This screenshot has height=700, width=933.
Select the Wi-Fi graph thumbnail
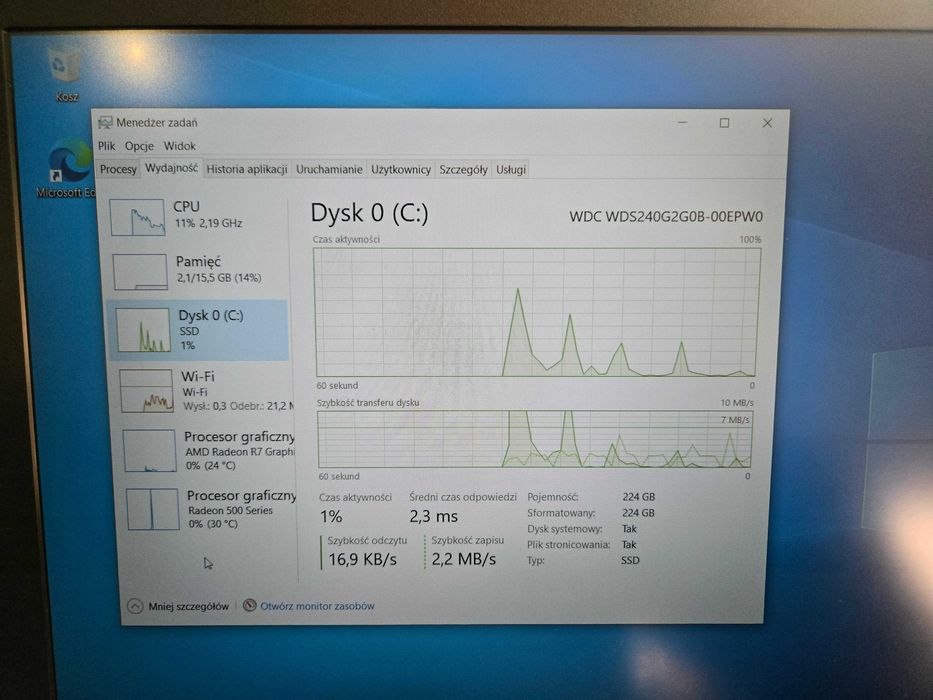point(147,391)
